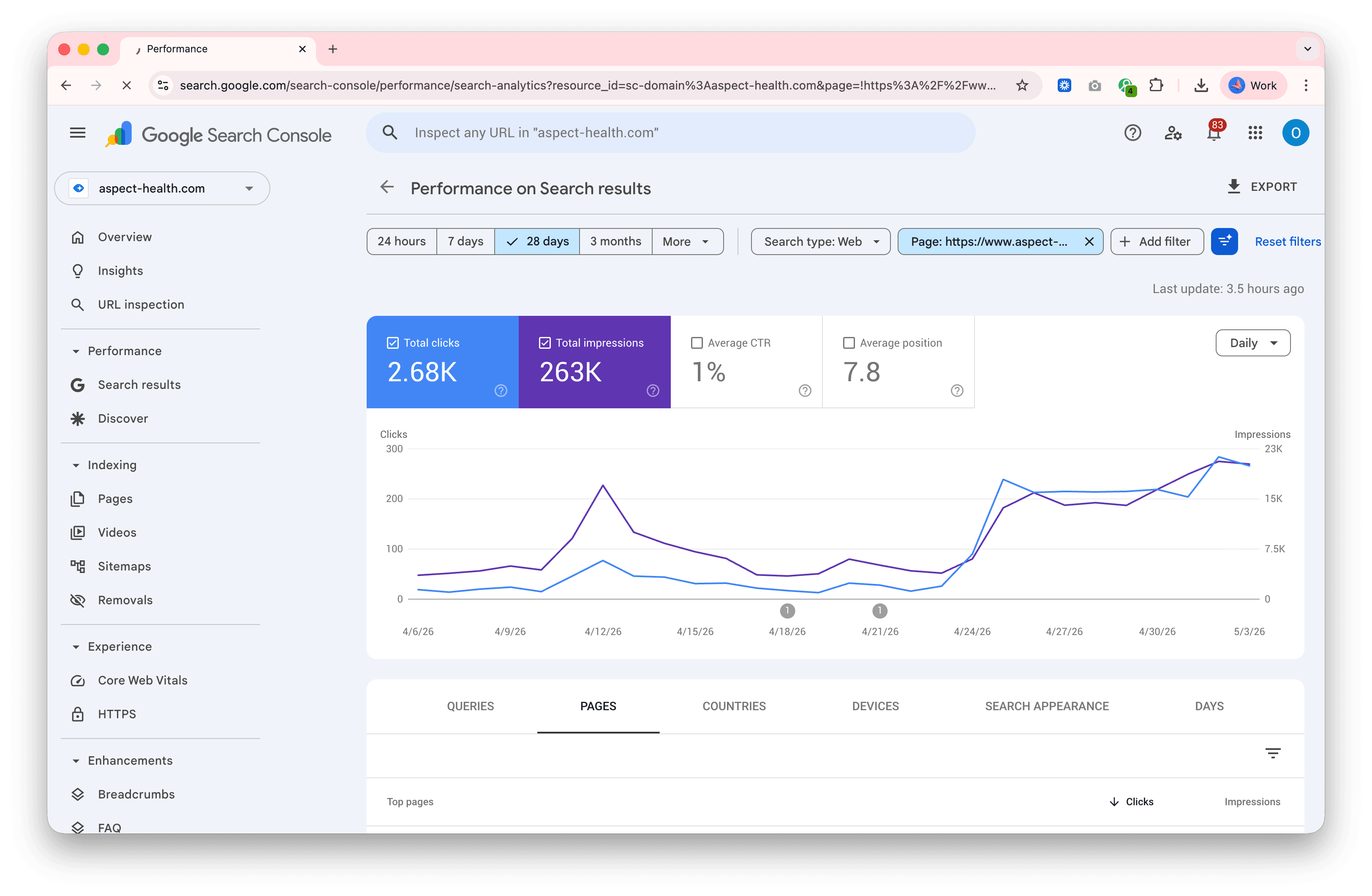
Task: Click Reset filters link
Action: (x=1287, y=242)
